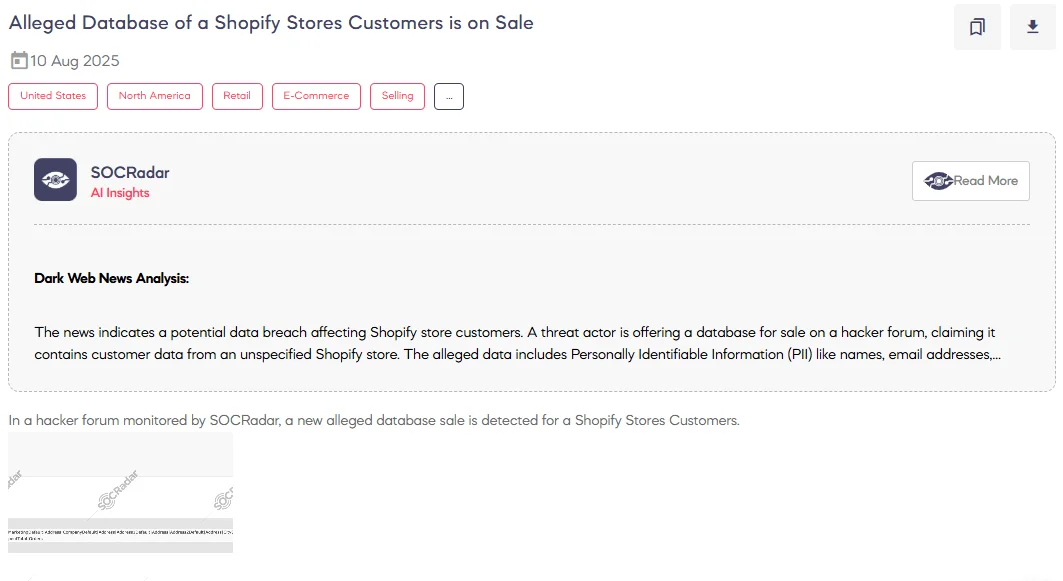Expand hidden tags with the ellipsis button
Viewport: 1063px width, 581px height.
point(449,96)
